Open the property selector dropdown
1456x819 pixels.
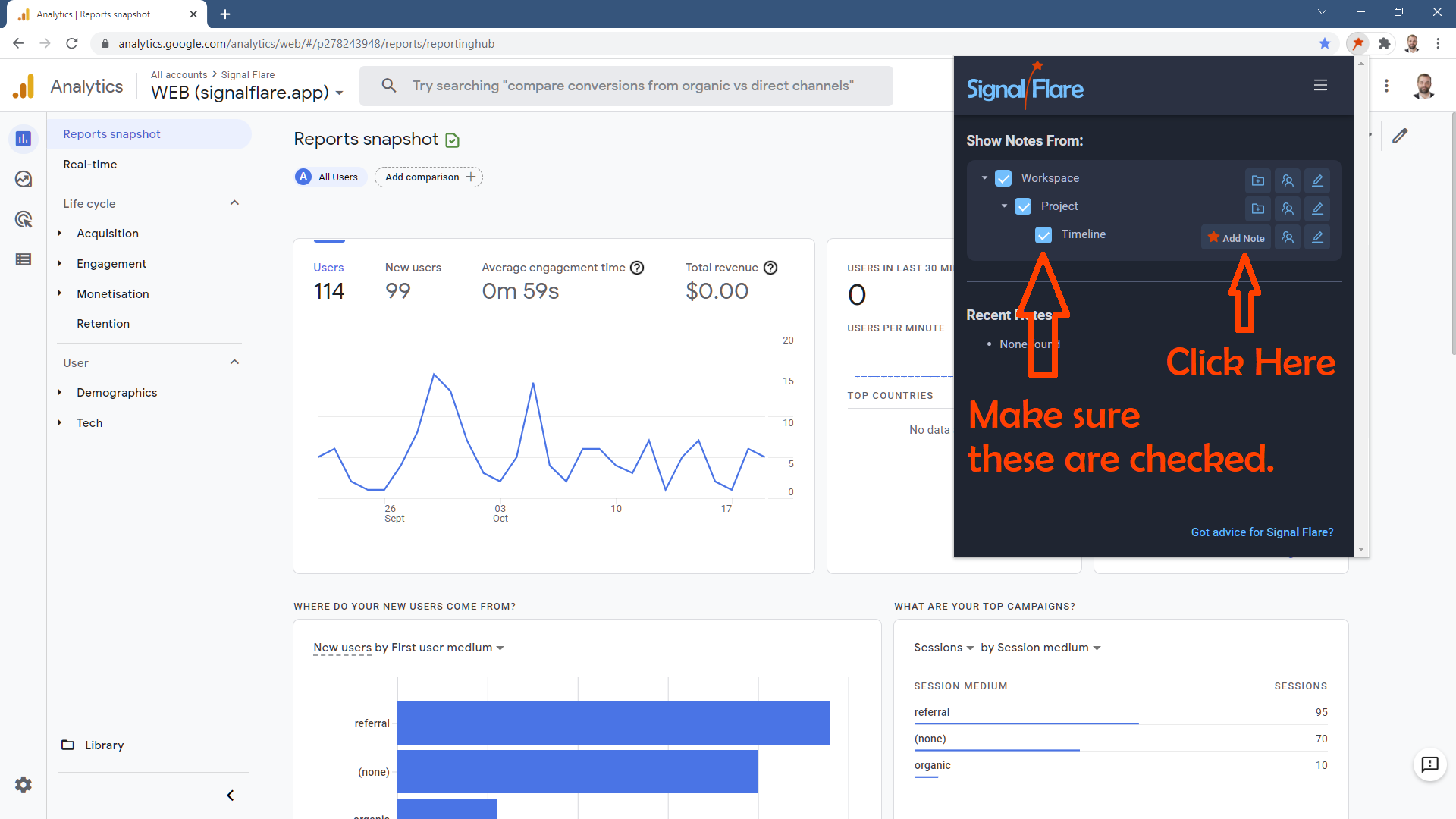[247, 93]
